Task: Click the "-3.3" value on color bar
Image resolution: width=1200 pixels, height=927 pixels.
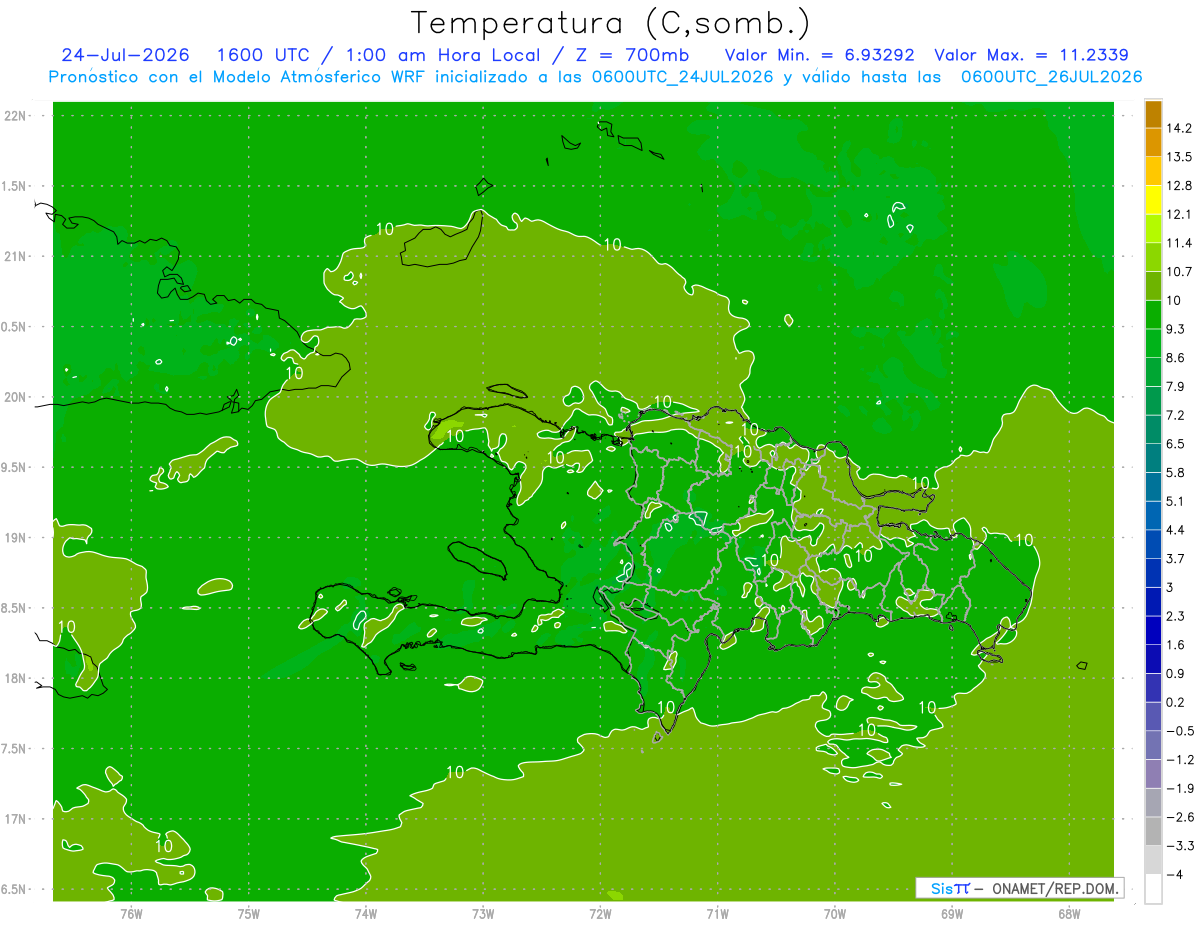Action: tap(1180, 845)
